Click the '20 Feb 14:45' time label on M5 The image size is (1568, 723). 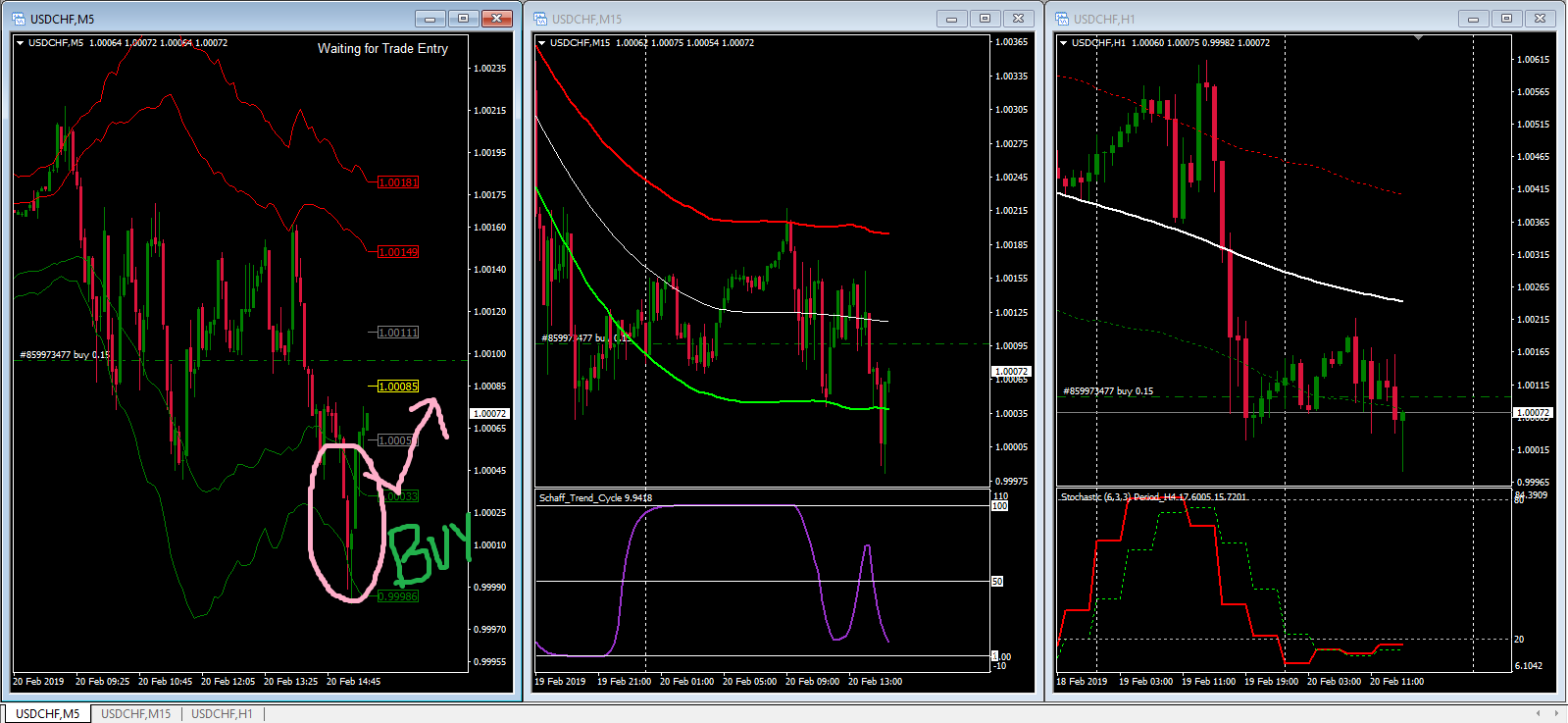point(353,682)
